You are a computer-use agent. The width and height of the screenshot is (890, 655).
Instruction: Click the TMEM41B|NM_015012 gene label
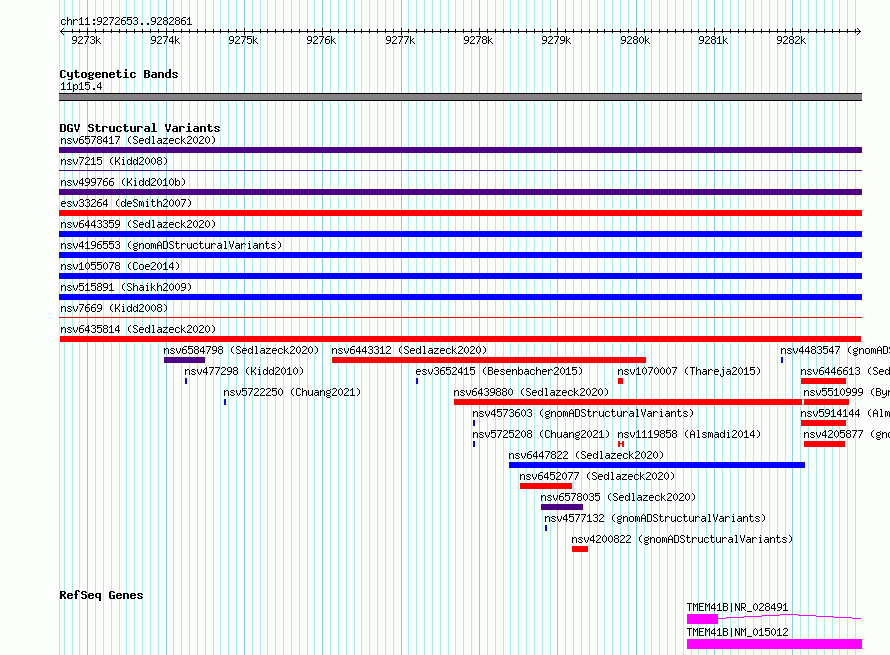point(737,632)
